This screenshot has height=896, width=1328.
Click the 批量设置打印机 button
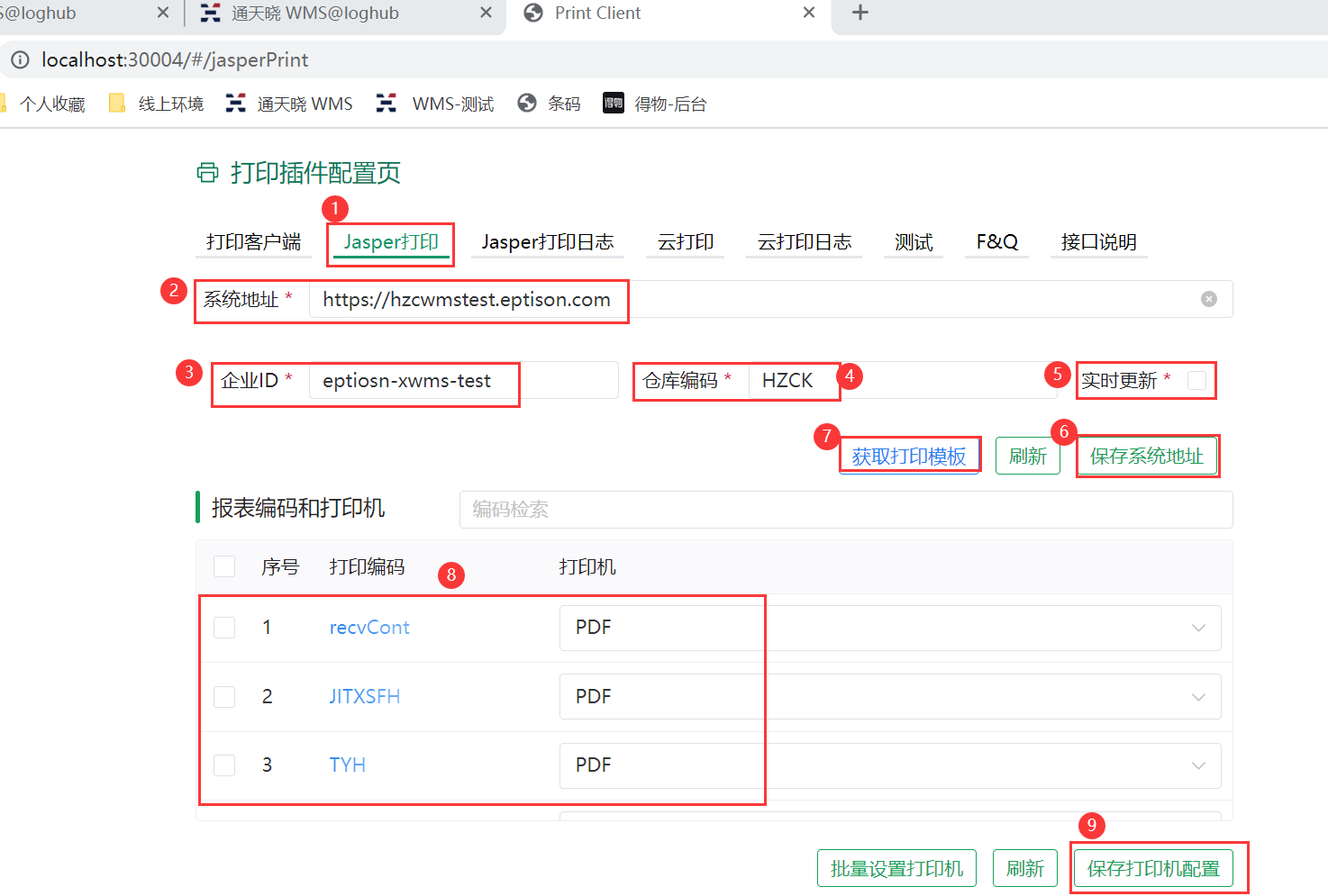(896, 869)
